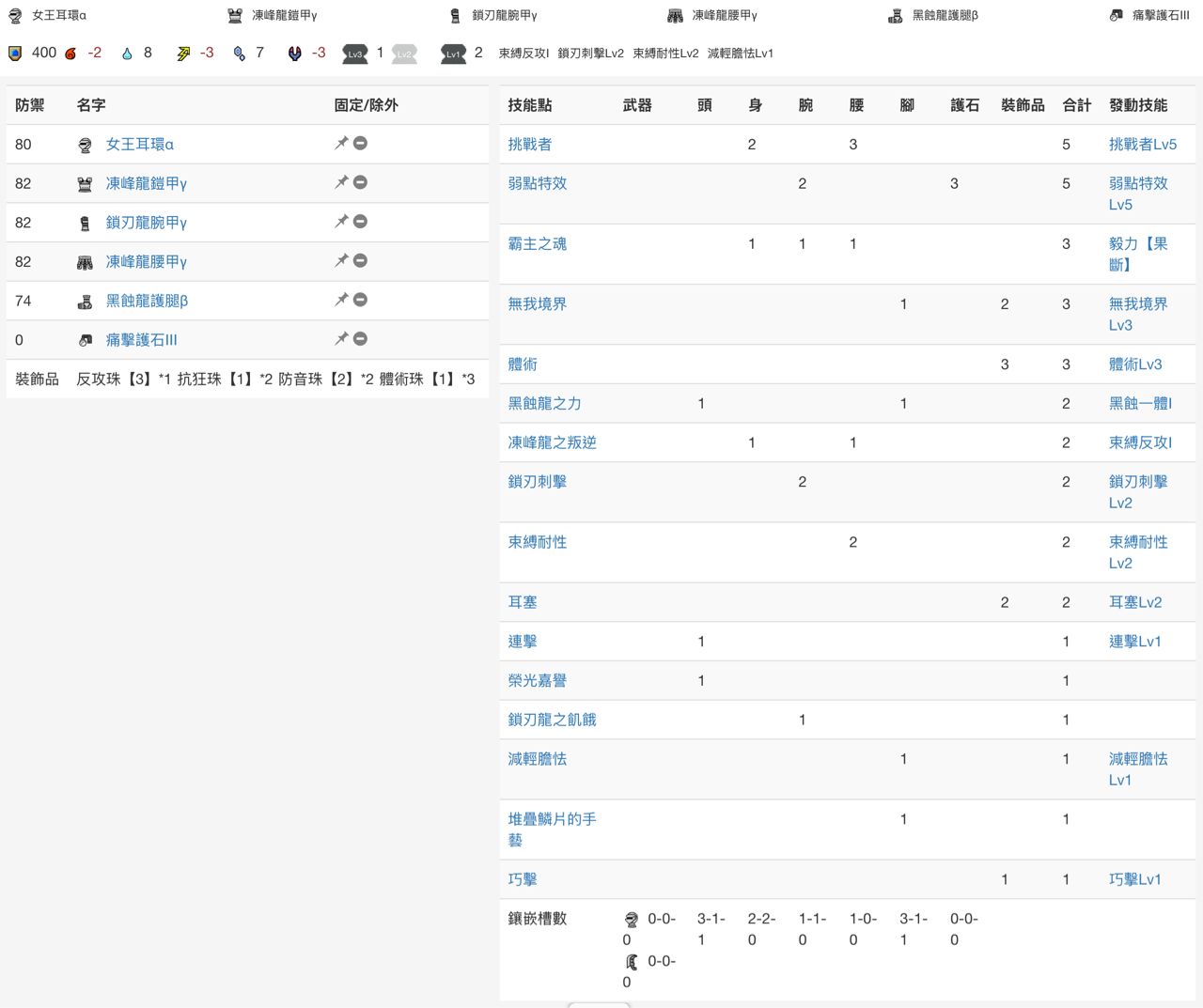Open the 無我境界 skill link
Image resolution: width=1203 pixels, height=1008 pixels.
pos(538,303)
